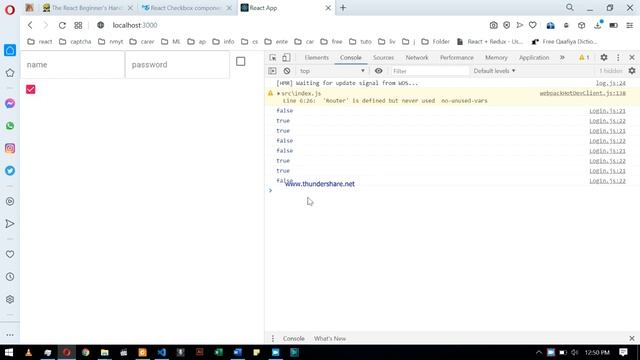The width and height of the screenshot is (640, 360).
Task: Open search tabs magnifier icon
Action: [x=570, y=8]
